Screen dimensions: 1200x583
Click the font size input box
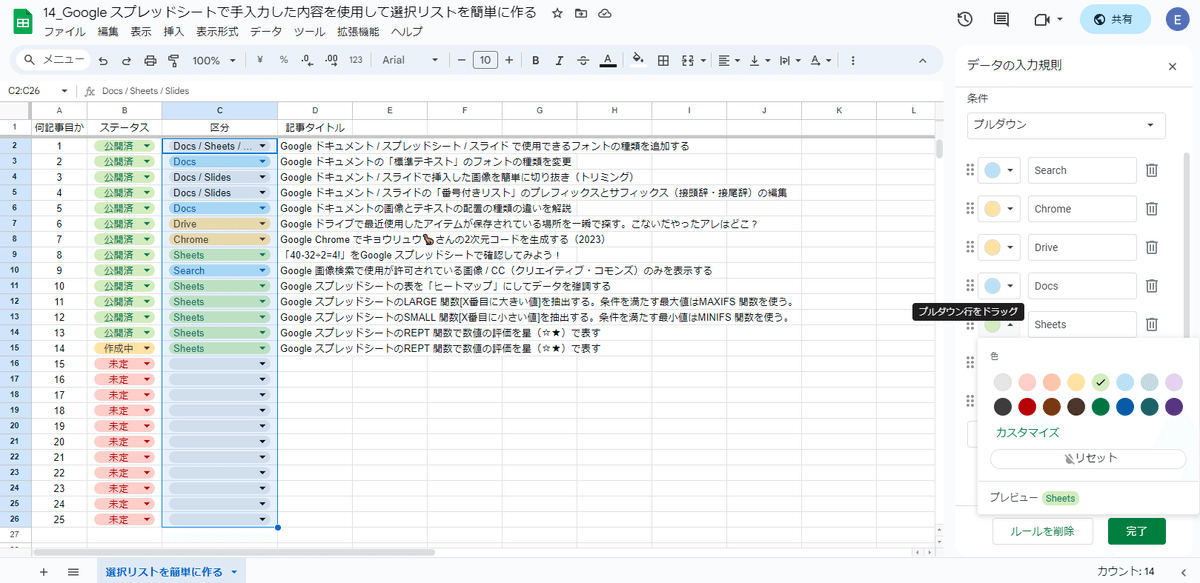coord(485,60)
